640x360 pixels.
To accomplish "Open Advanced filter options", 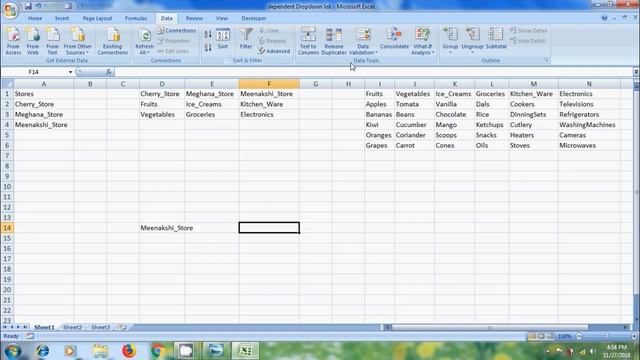I will point(274,51).
